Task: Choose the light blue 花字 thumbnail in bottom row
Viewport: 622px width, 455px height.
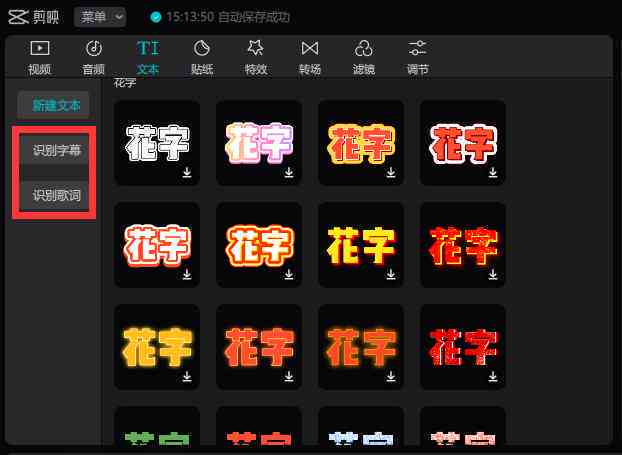Action: (361, 426)
